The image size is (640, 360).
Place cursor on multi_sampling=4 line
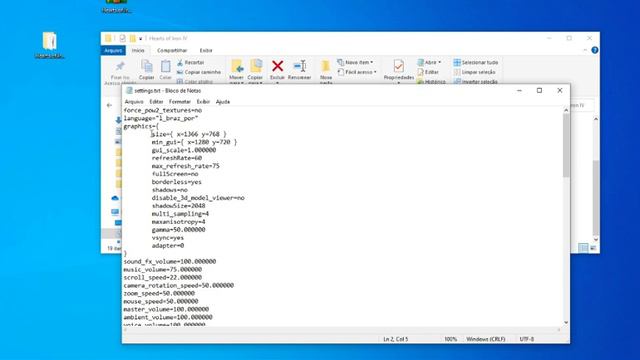tap(180, 214)
